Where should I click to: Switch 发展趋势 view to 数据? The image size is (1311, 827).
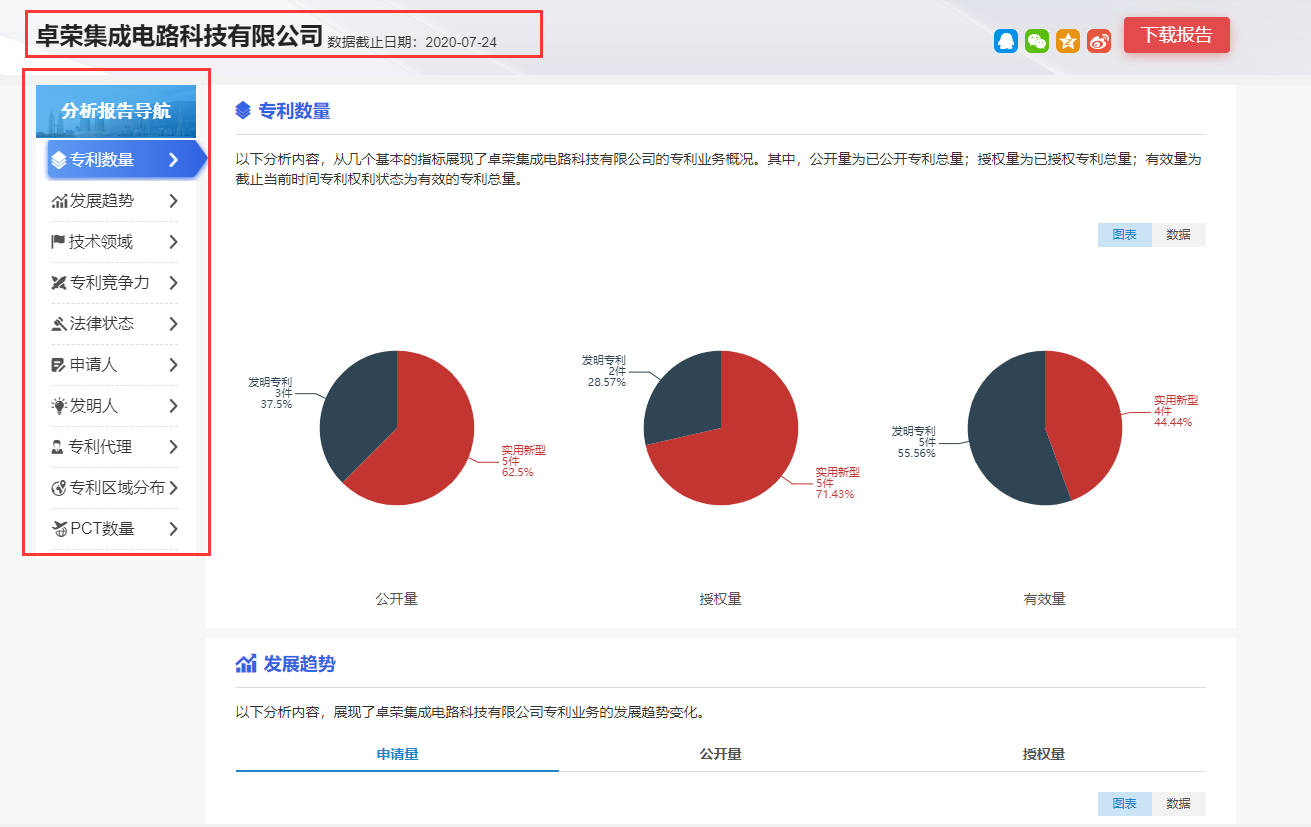click(x=1178, y=804)
